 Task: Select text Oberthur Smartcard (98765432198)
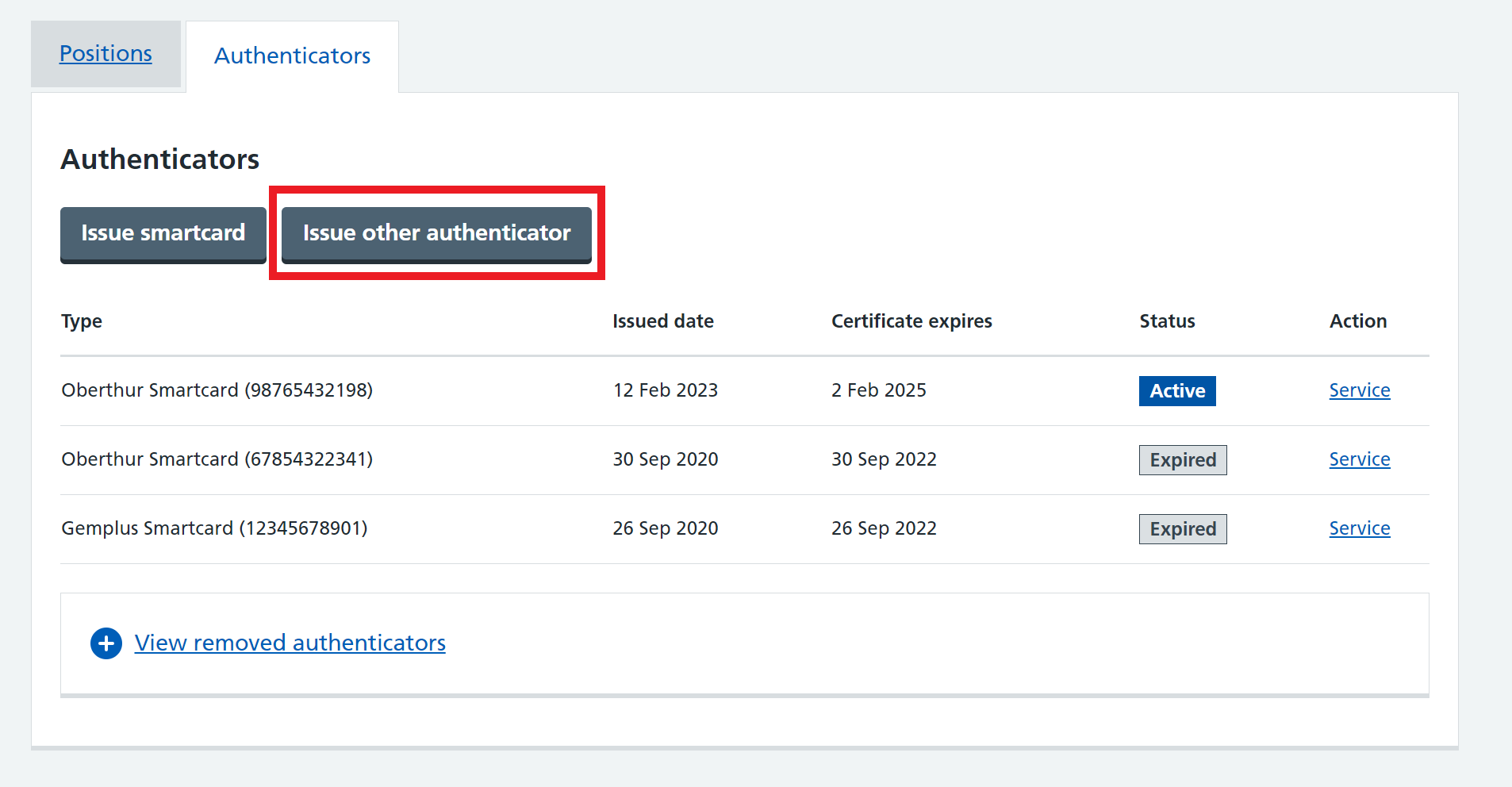coord(217,390)
